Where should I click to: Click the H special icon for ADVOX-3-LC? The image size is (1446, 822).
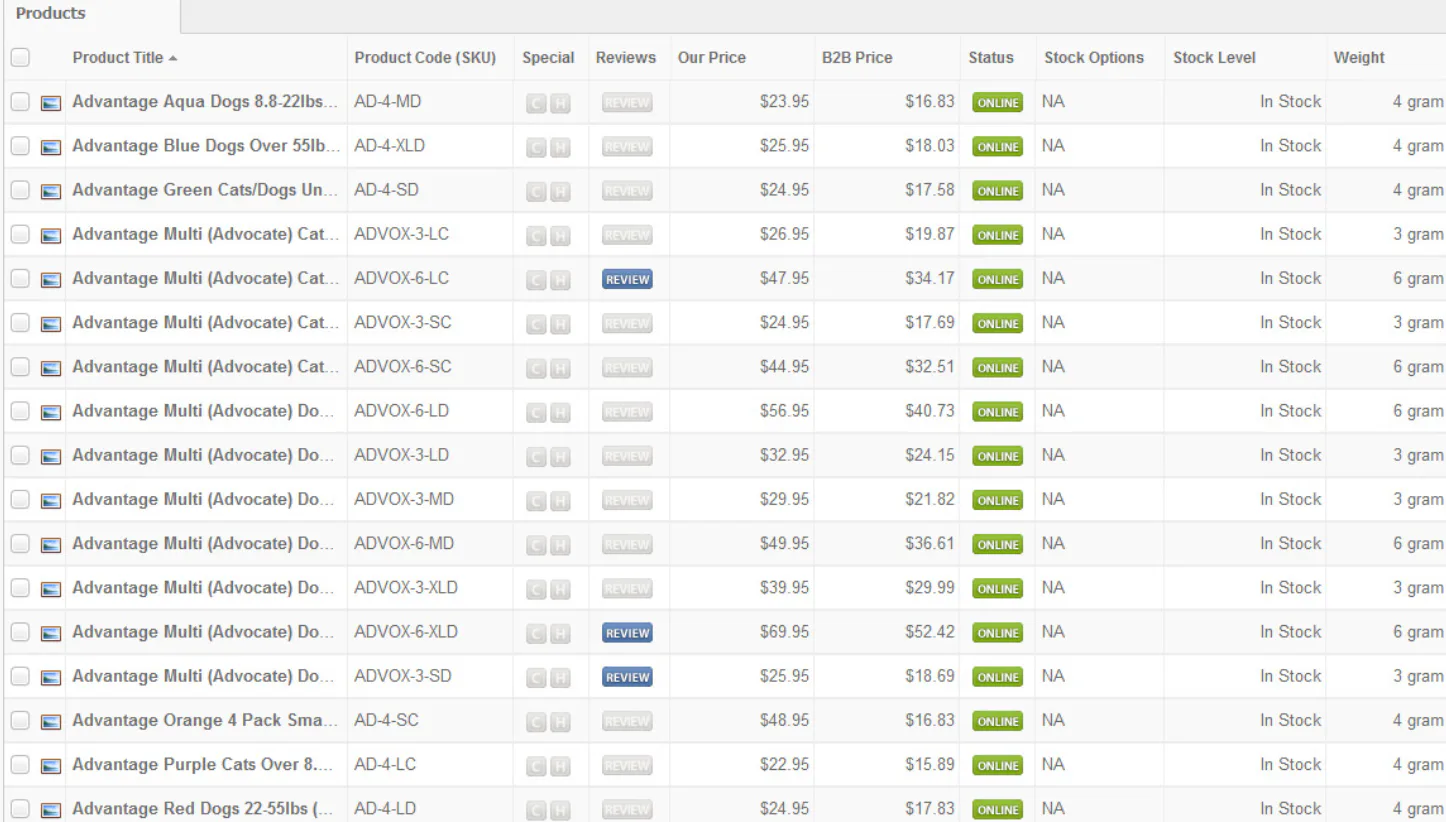pyautogui.click(x=560, y=235)
